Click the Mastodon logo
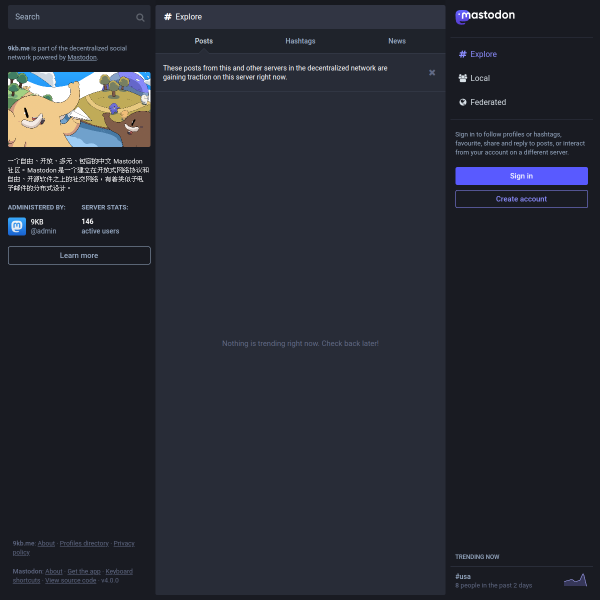The height and width of the screenshot is (600, 600). [485, 16]
